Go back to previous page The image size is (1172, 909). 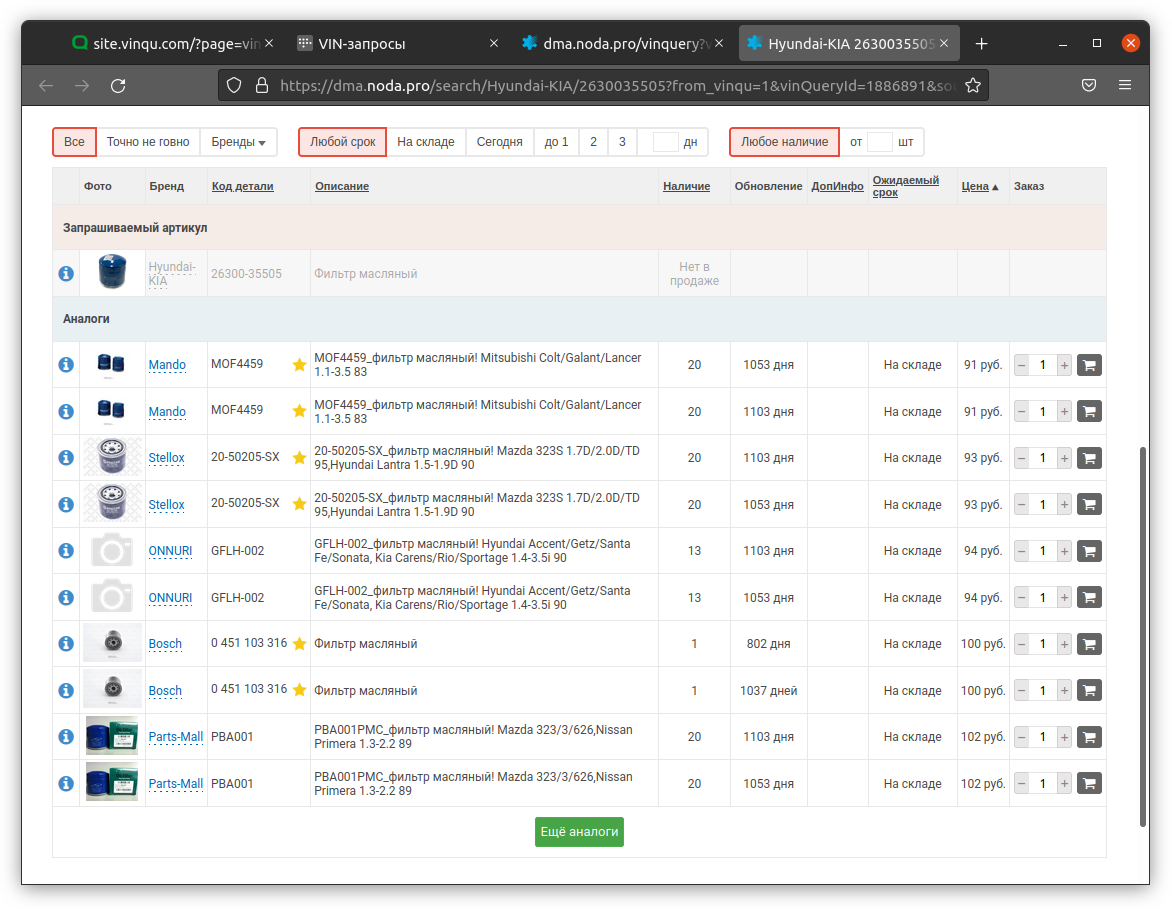pyautogui.click(x=46, y=85)
